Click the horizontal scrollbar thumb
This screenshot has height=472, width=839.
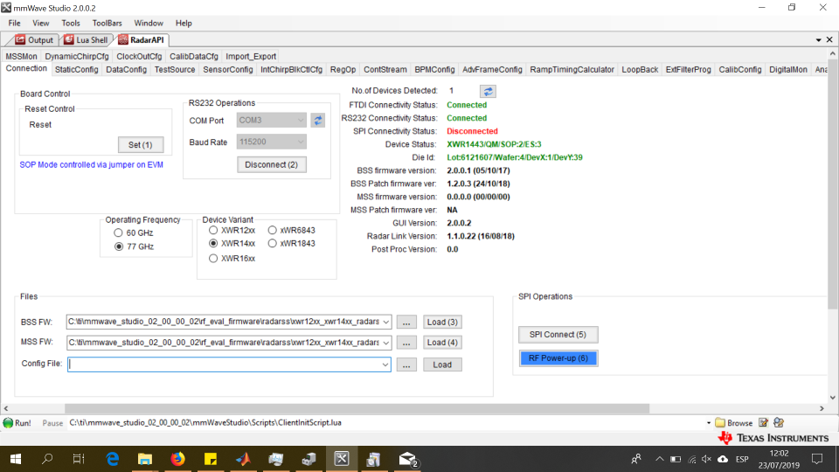(x=357, y=408)
